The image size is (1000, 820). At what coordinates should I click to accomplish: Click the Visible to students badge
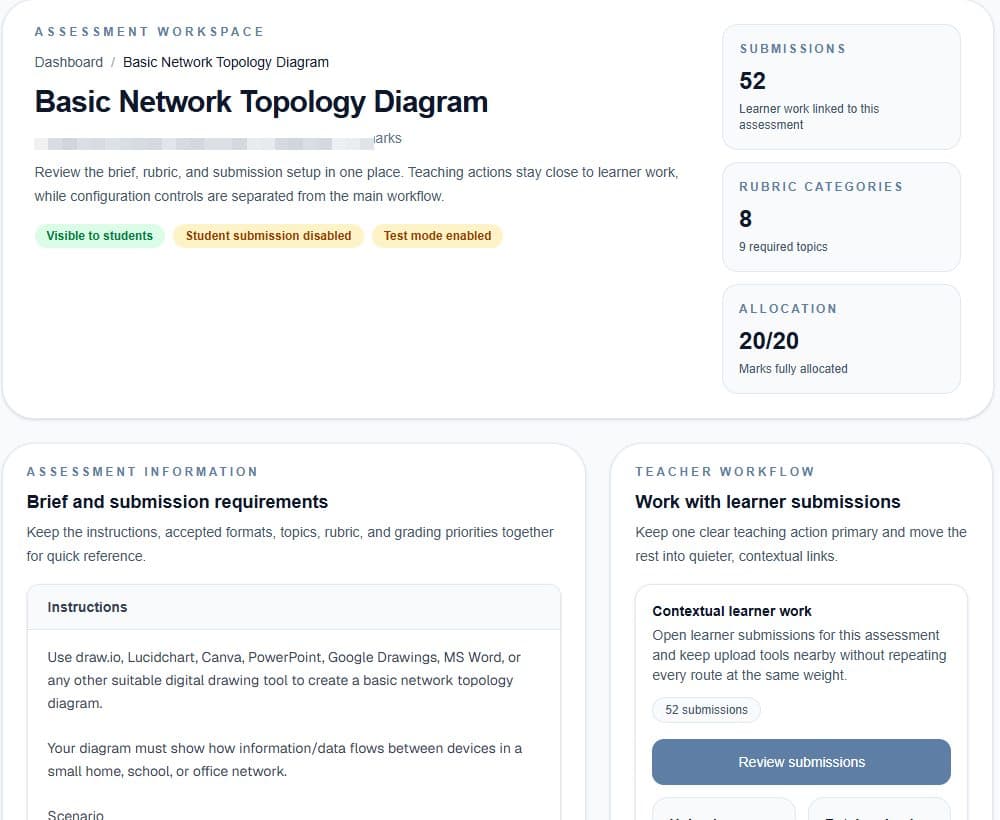point(99,236)
